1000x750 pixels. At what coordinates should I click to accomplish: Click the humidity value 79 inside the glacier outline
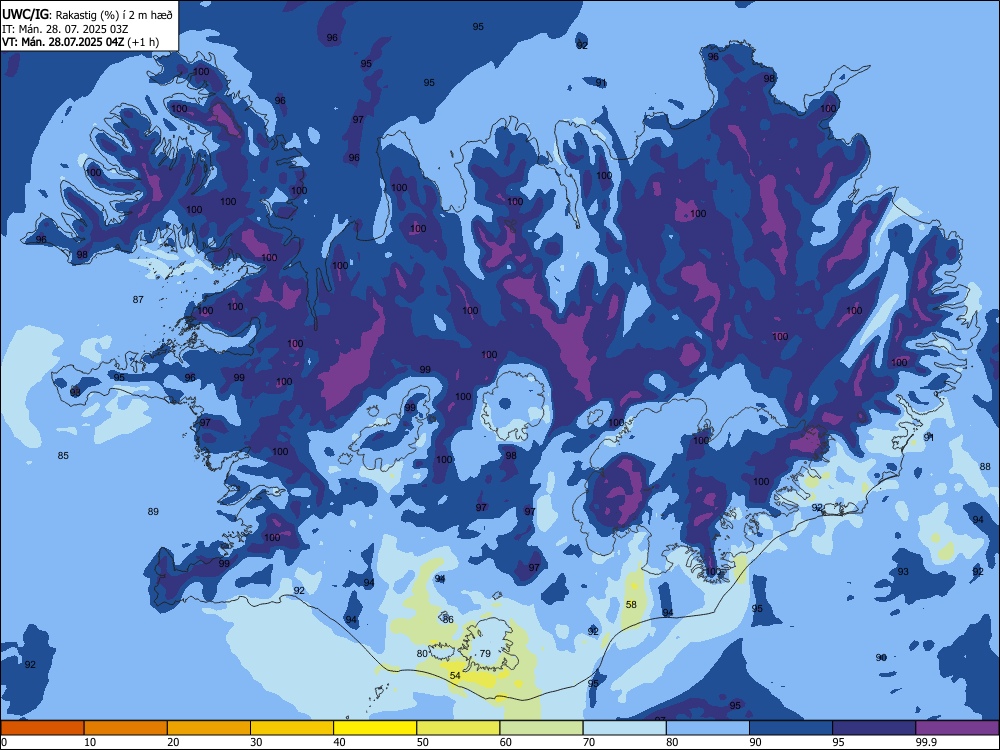pyautogui.click(x=485, y=653)
